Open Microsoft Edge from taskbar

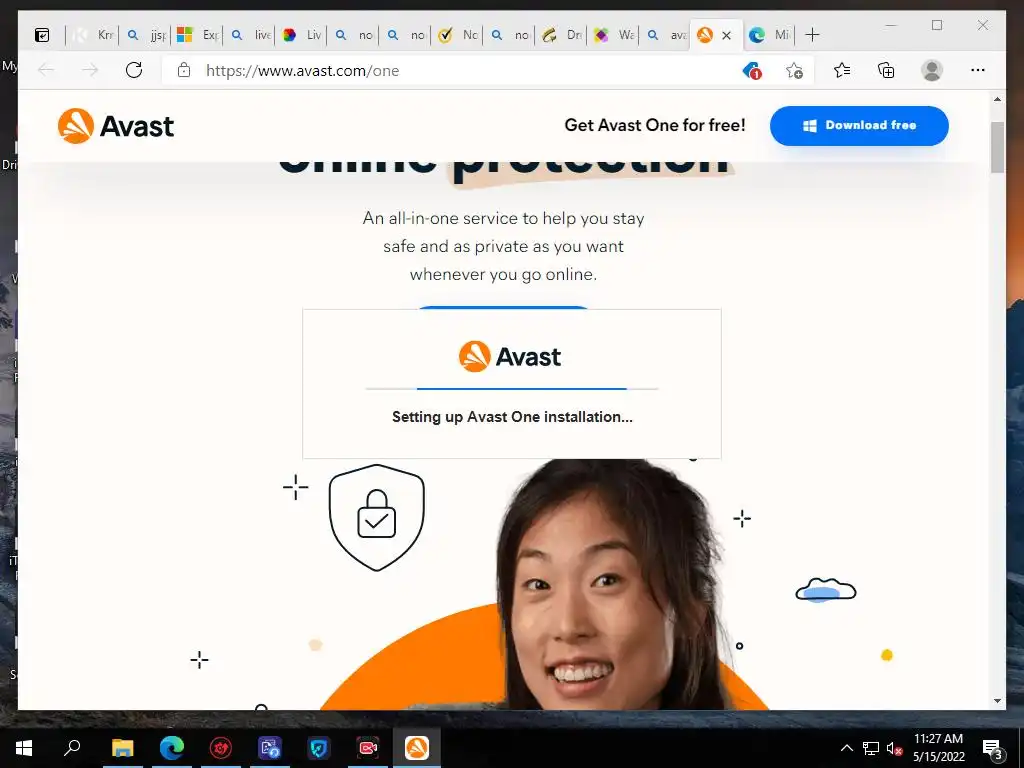[172, 748]
